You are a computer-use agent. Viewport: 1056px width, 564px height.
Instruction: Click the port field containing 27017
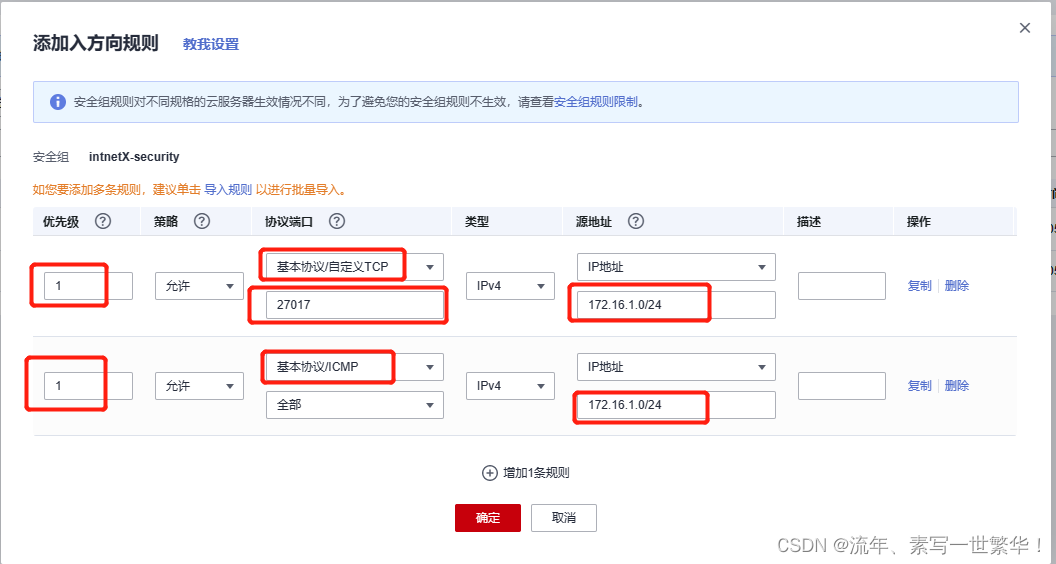coord(355,305)
